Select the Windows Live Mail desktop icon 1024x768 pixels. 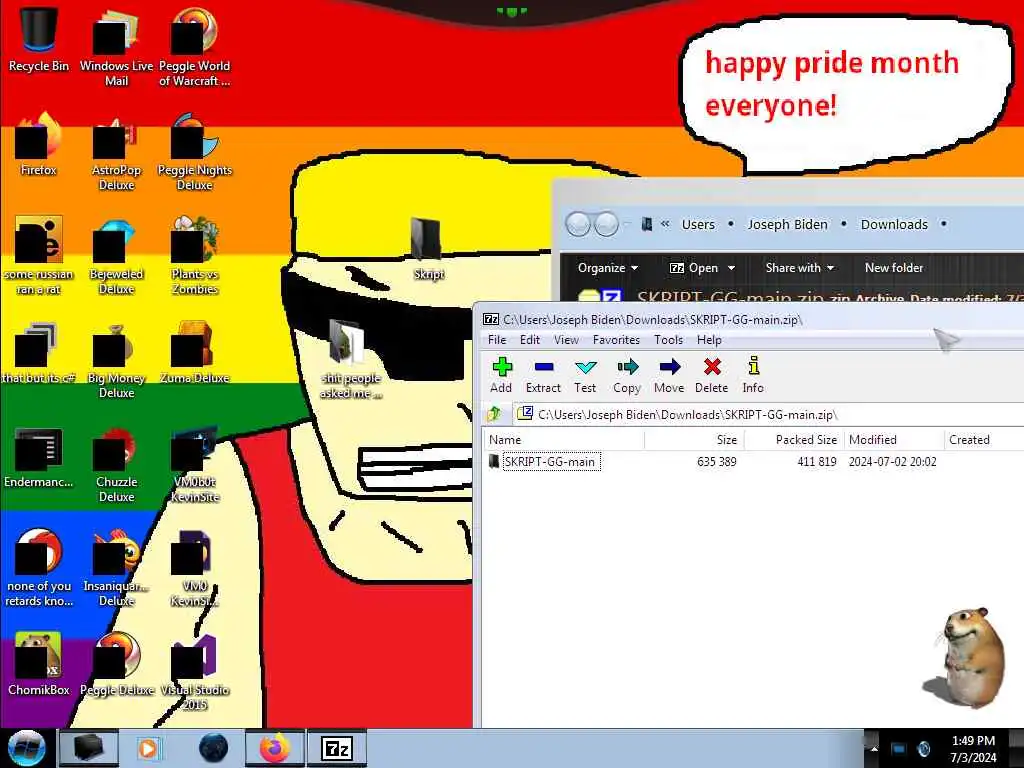point(116,46)
